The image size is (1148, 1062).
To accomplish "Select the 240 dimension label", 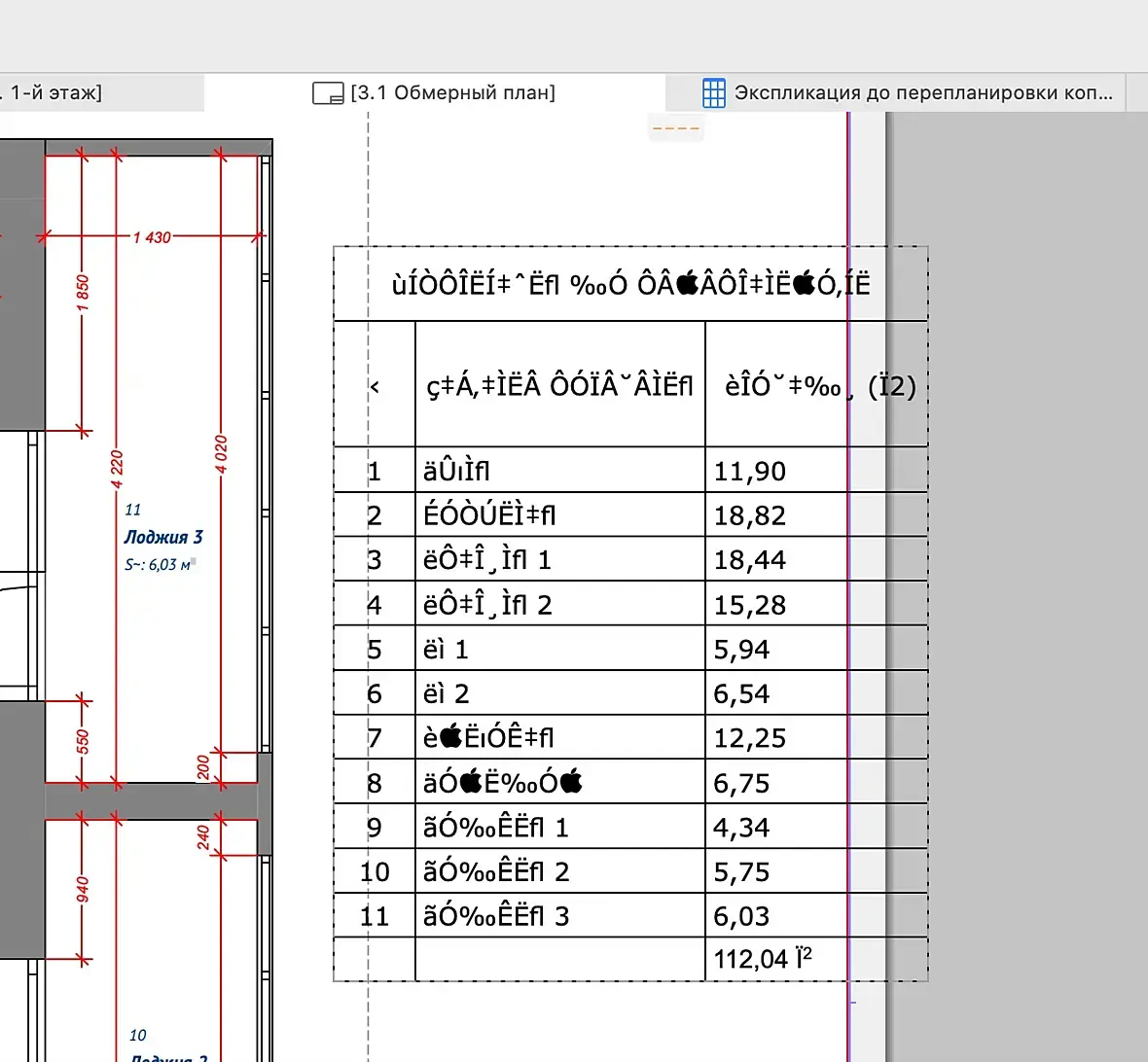I will pyautogui.click(x=202, y=837).
